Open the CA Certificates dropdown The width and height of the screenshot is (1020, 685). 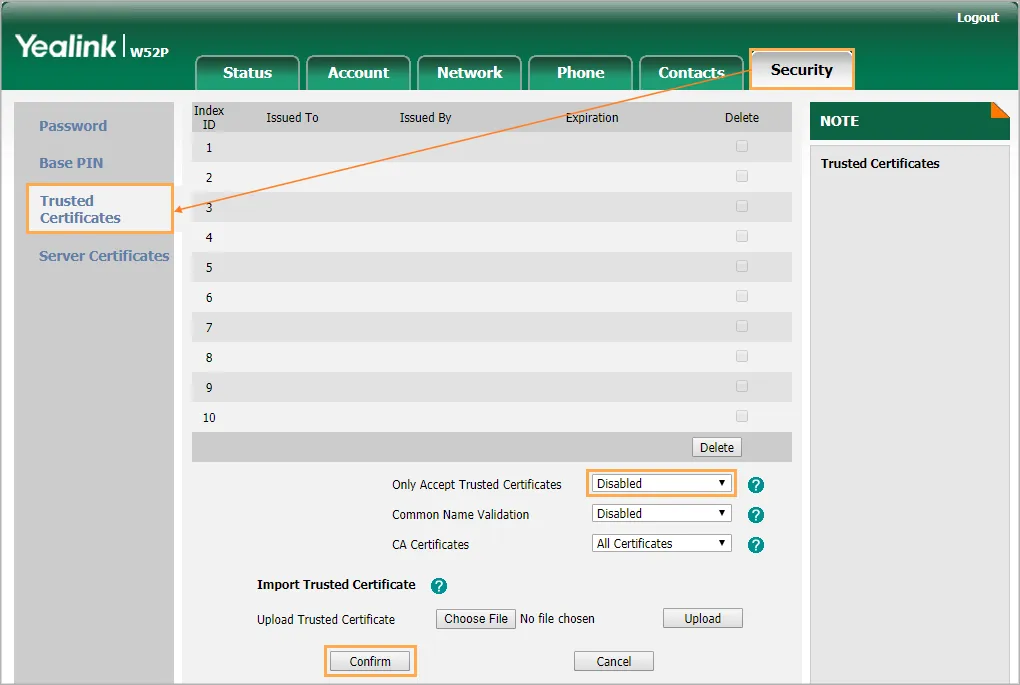pyautogui.click(x=661, y=543)
